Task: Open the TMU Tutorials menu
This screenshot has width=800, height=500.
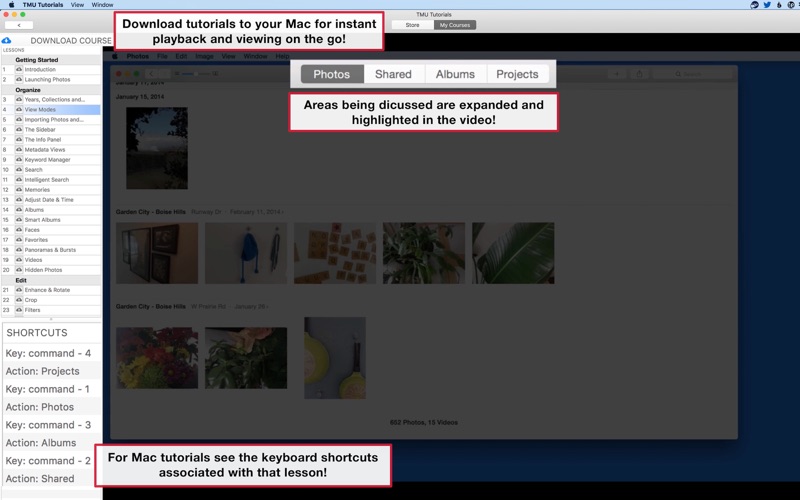Action: pos(43,5)
